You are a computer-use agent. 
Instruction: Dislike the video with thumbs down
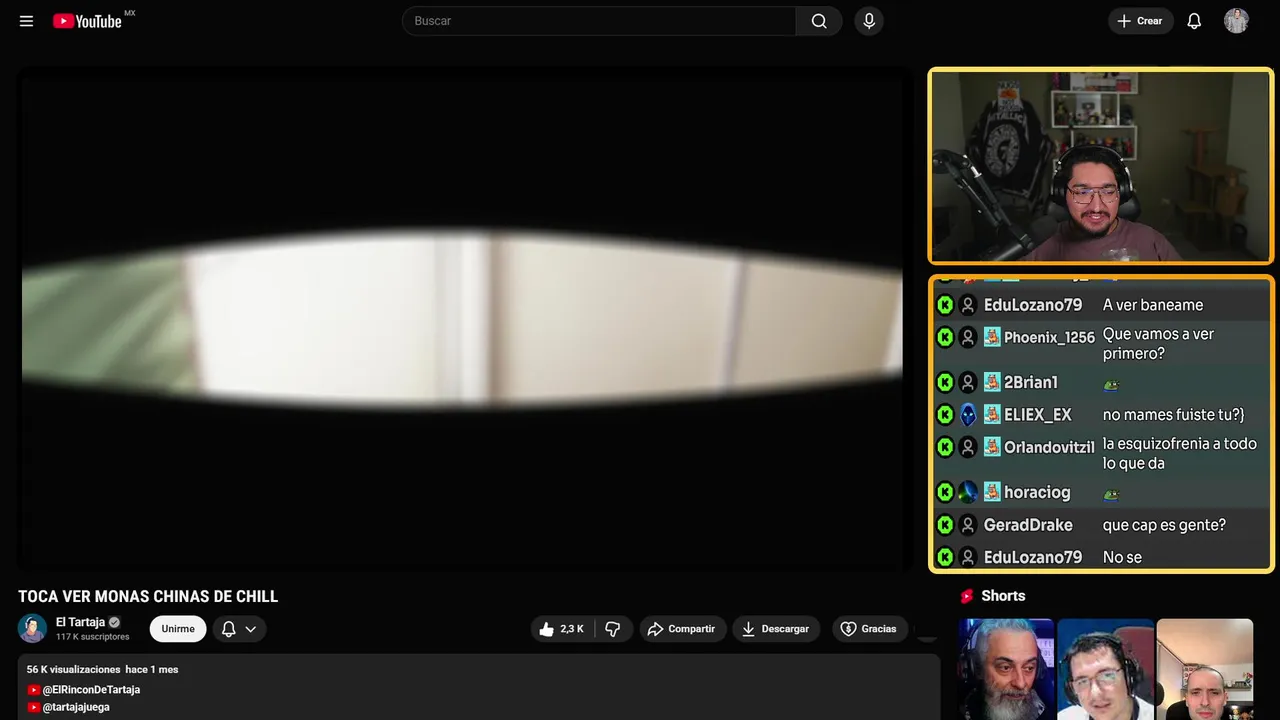click(x=613, y=629)
